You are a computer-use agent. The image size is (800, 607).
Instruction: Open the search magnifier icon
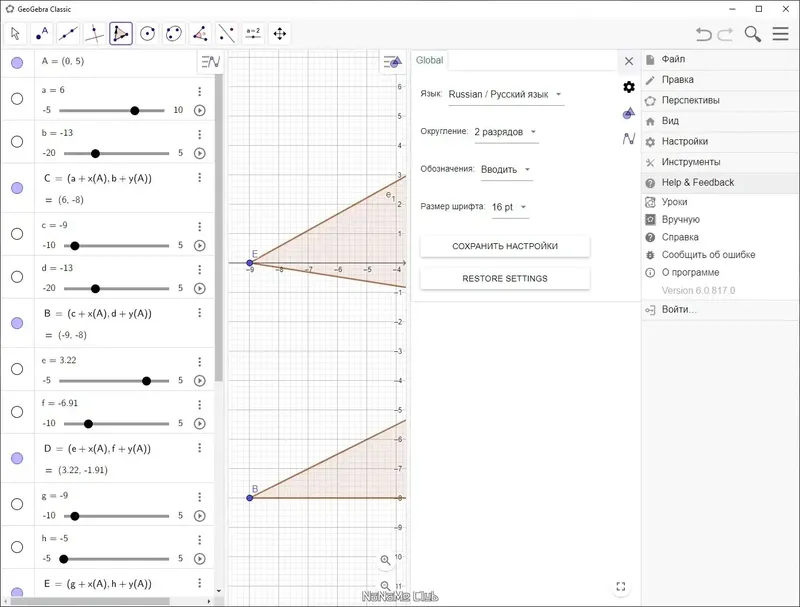(x=753, y=34)
